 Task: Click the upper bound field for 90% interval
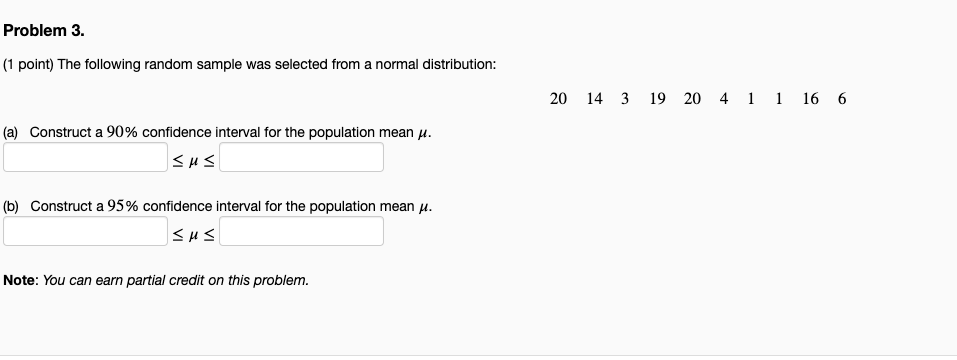click(x=302, y=157)
